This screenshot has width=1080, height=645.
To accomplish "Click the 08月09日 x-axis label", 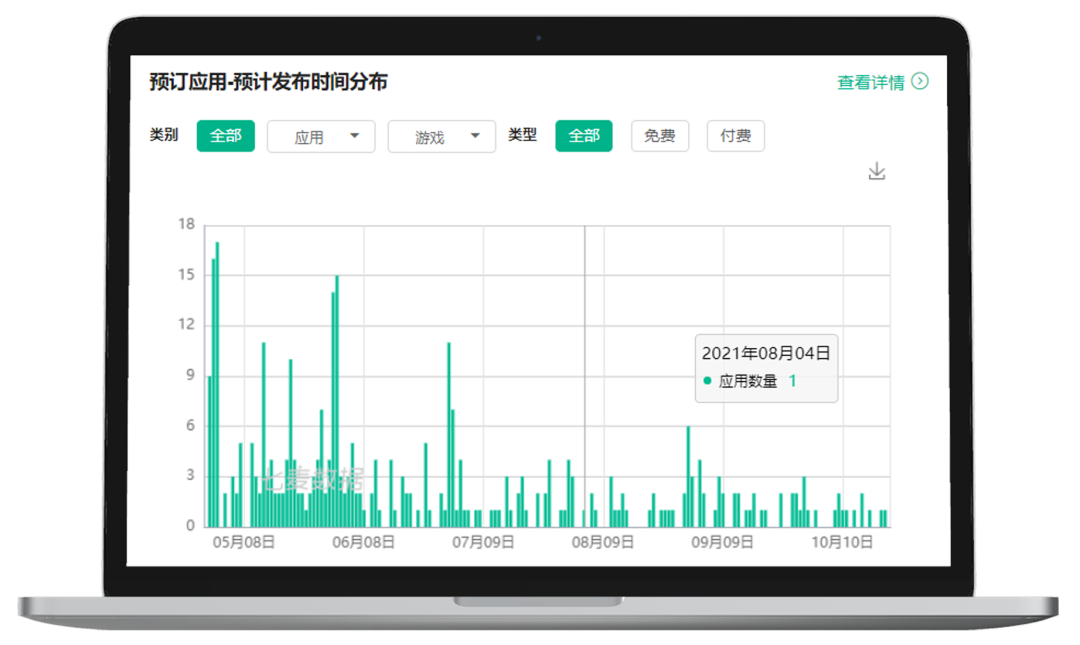I will pyautogui.click(x=603, y=542).
